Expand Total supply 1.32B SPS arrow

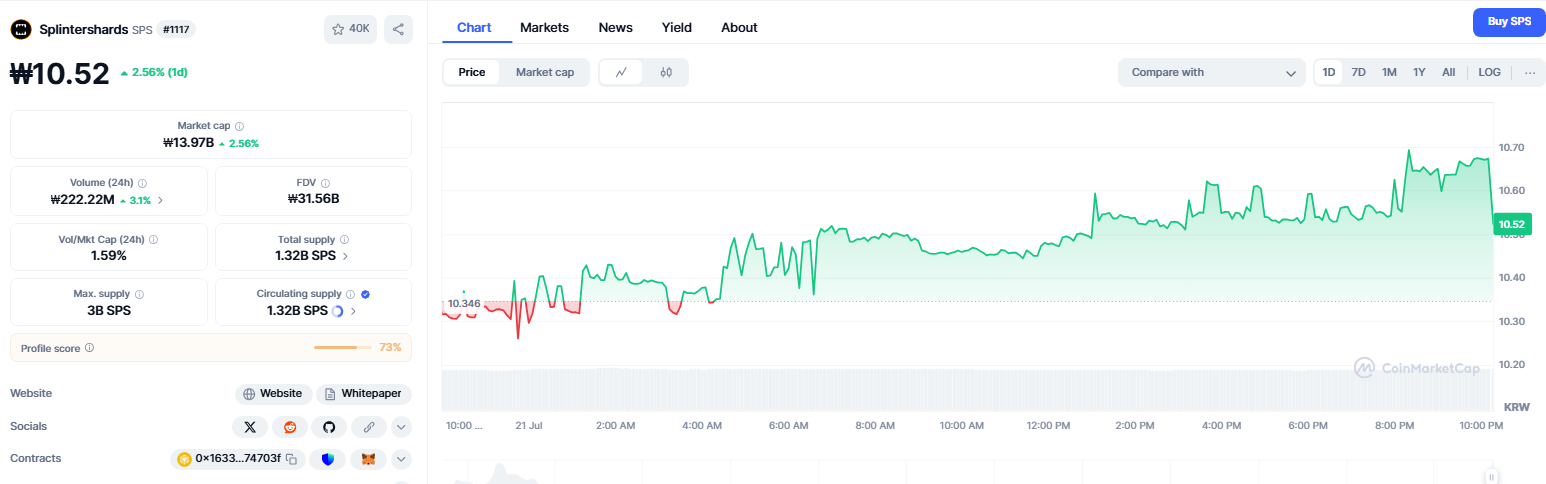[346, 256]
